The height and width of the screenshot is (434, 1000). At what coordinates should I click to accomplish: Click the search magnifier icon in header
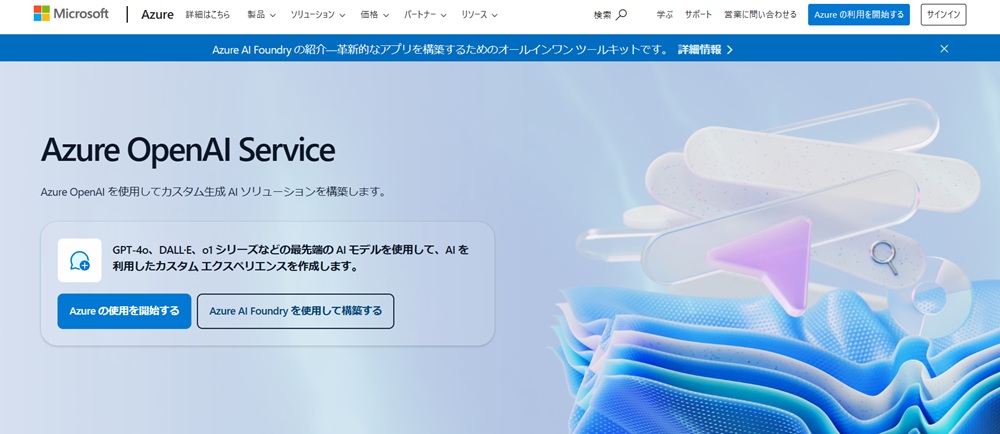click(x=621, y=14)
